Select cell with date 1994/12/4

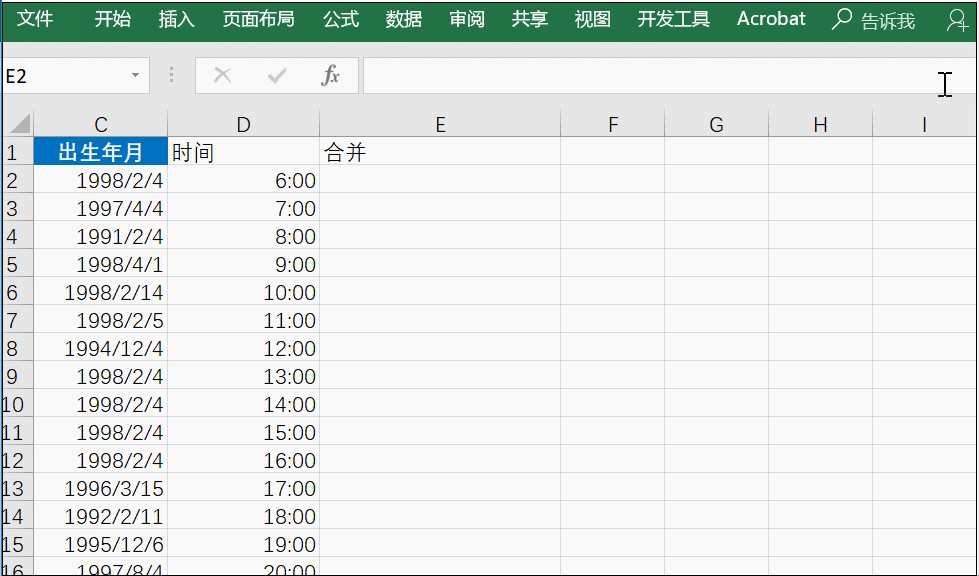(101, 348)
